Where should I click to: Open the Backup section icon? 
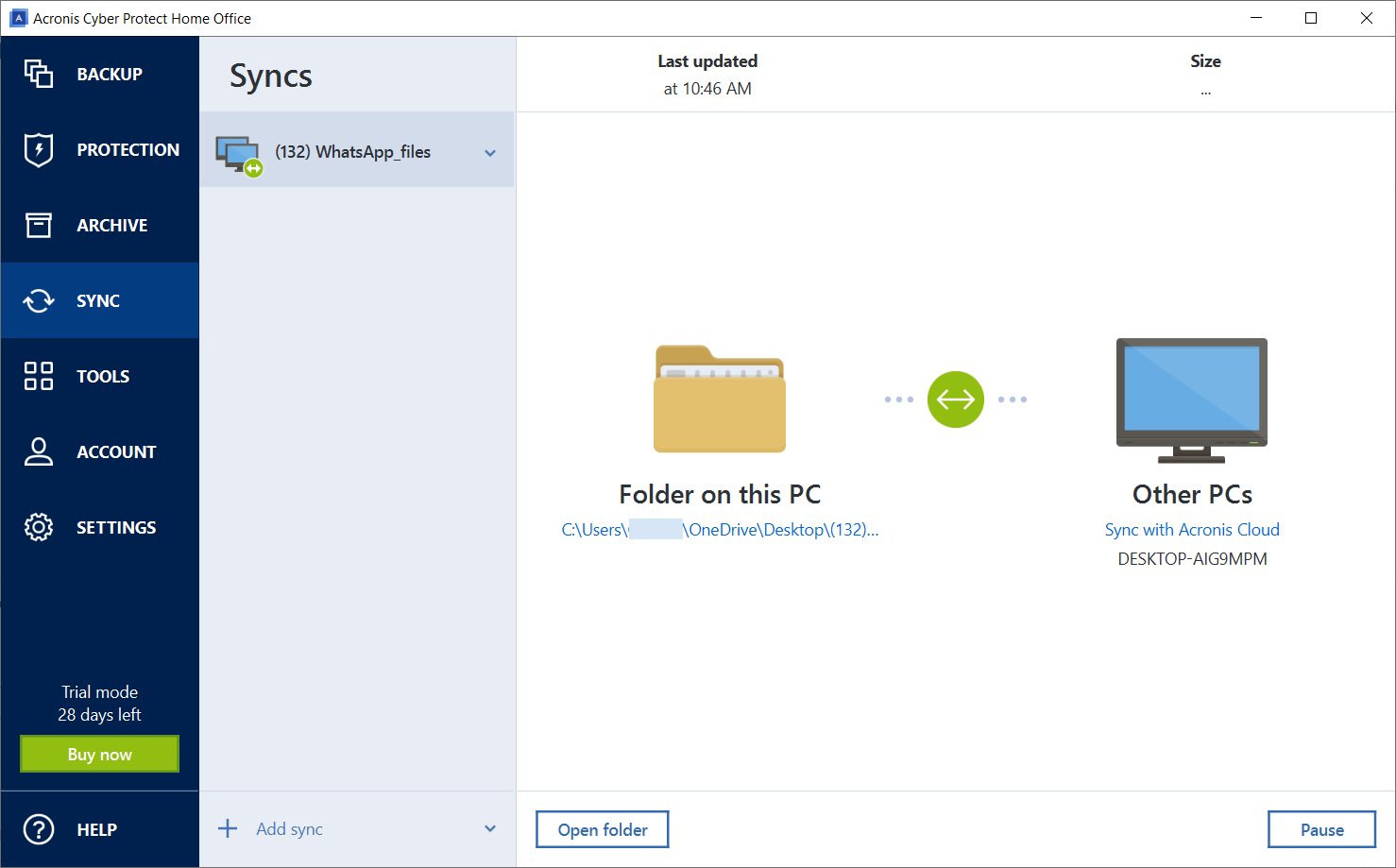tap(39, 74)
